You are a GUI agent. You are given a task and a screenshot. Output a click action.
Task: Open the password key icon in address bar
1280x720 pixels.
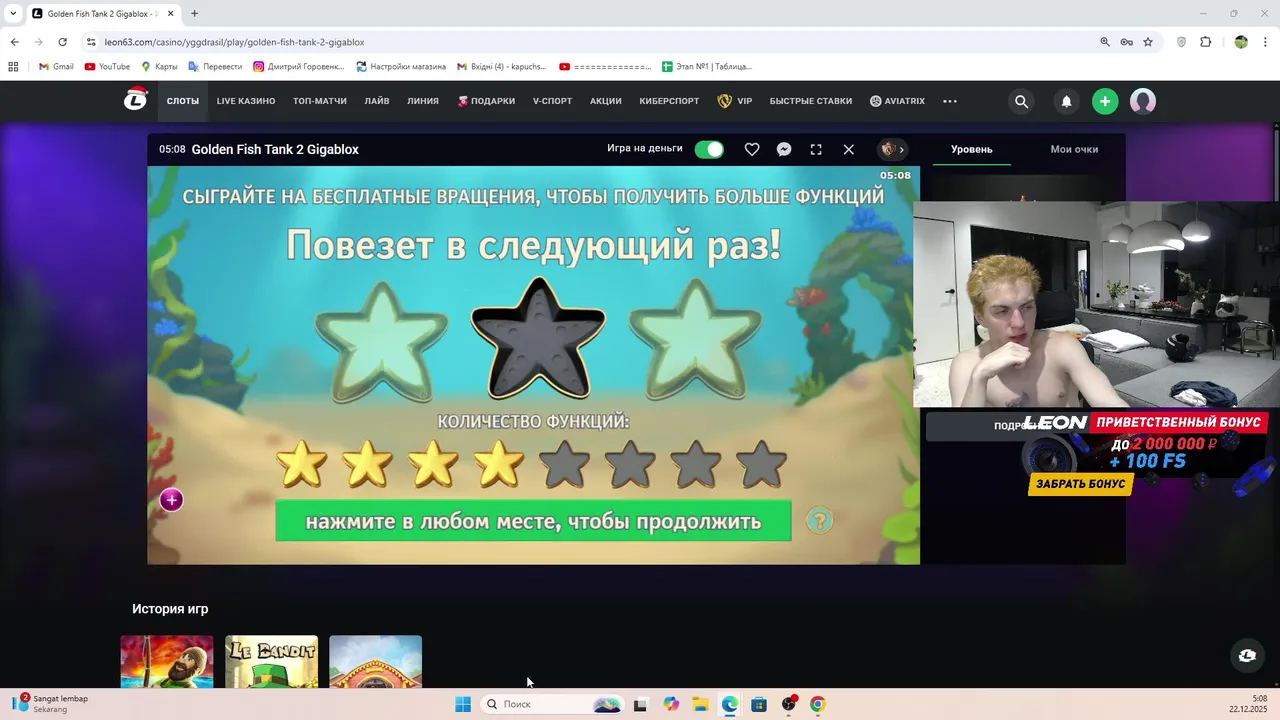(x=1126, y=42)
